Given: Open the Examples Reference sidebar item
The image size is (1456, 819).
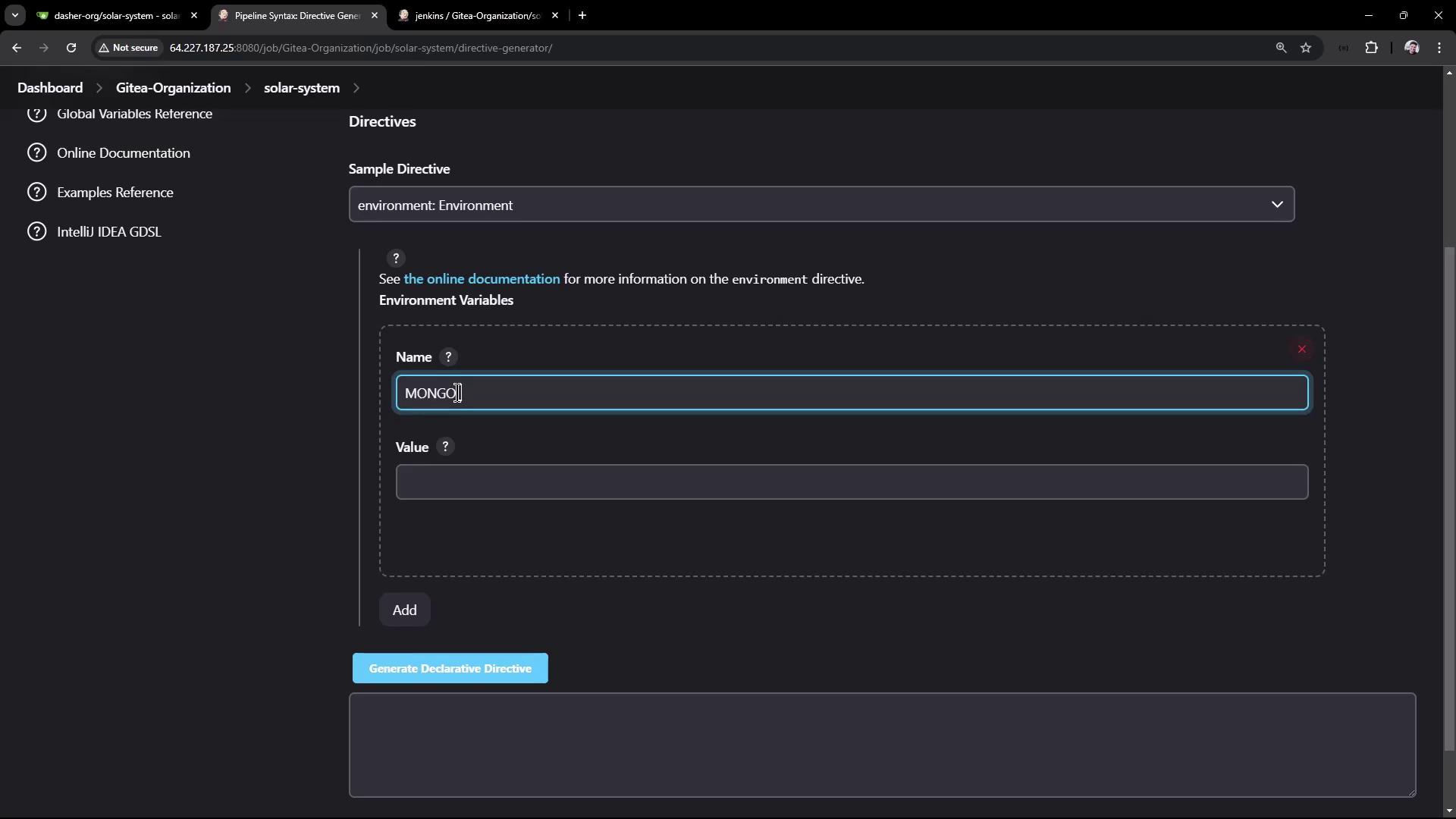Looking at the screenshot, I should pyautogui.click(x=115, y=193).
